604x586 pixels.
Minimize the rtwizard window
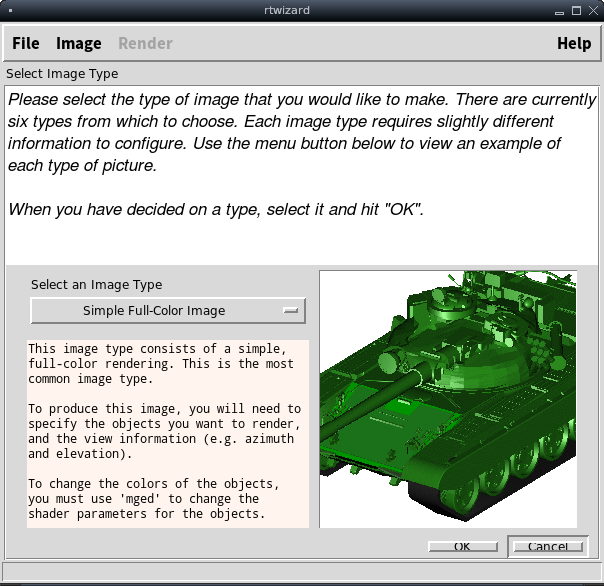click(x=559, y=12)
